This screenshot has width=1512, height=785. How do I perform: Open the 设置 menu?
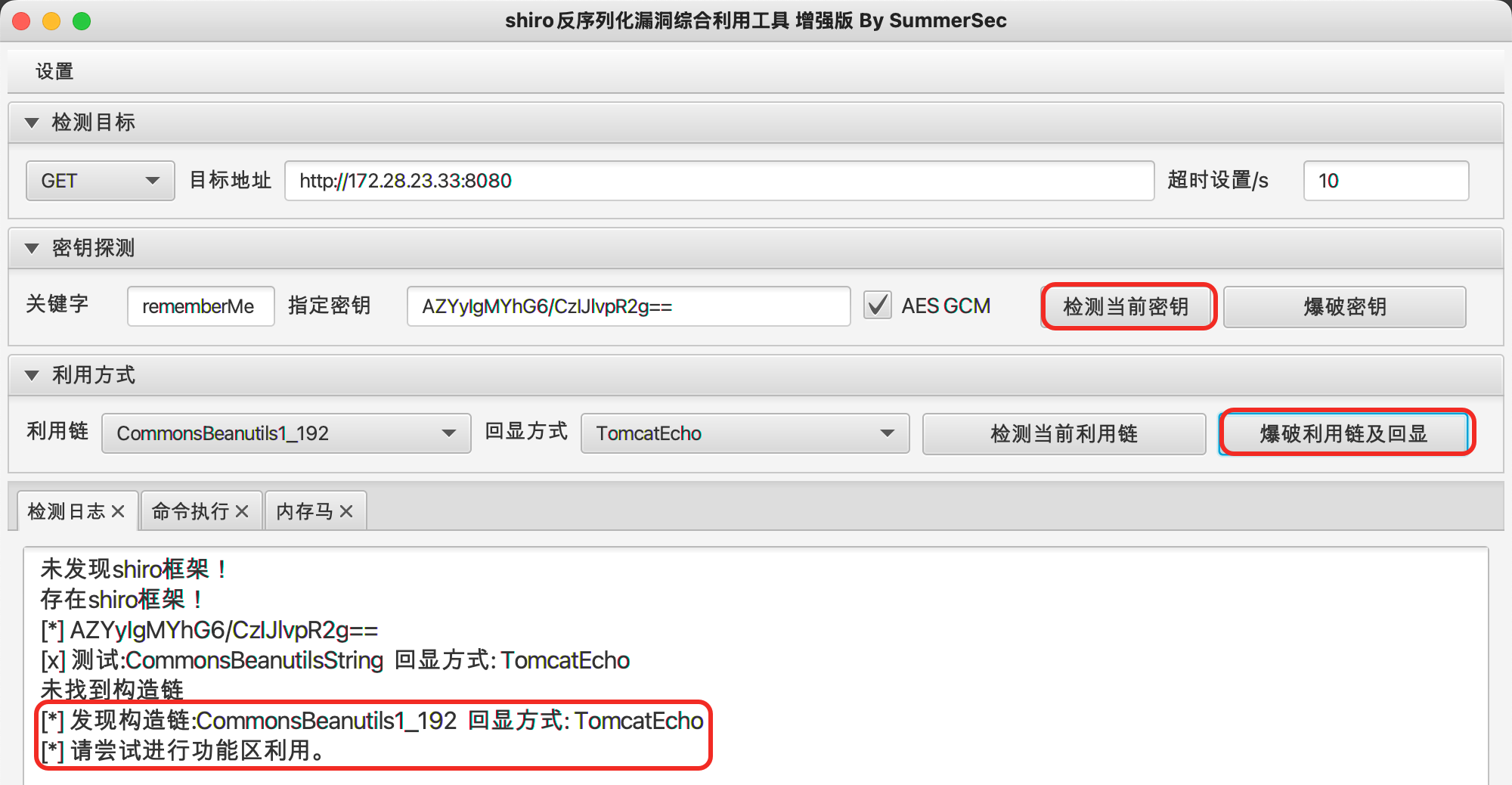pos(54,72)
